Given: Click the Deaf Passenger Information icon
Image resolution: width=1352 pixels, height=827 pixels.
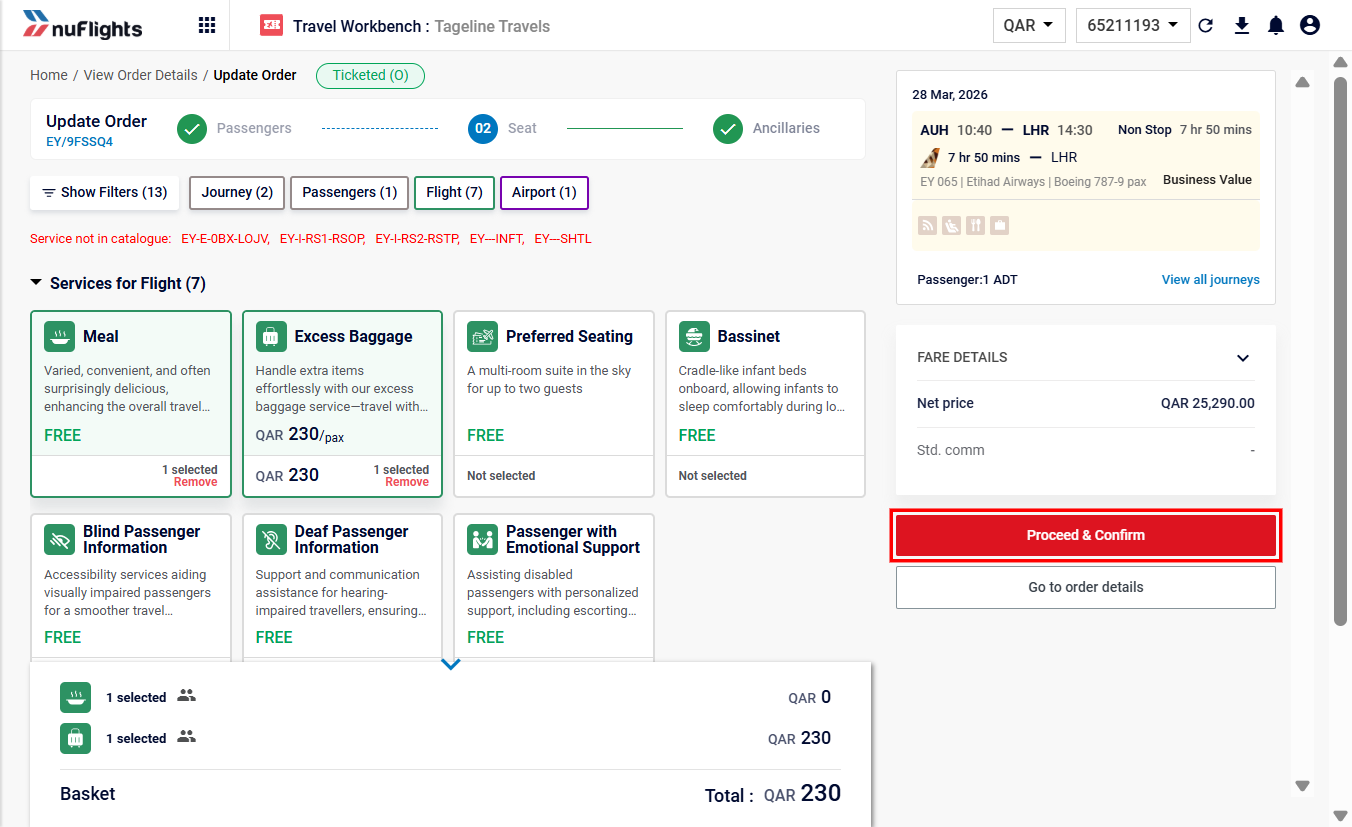Looking at the screenshot, I should (271, 540).
